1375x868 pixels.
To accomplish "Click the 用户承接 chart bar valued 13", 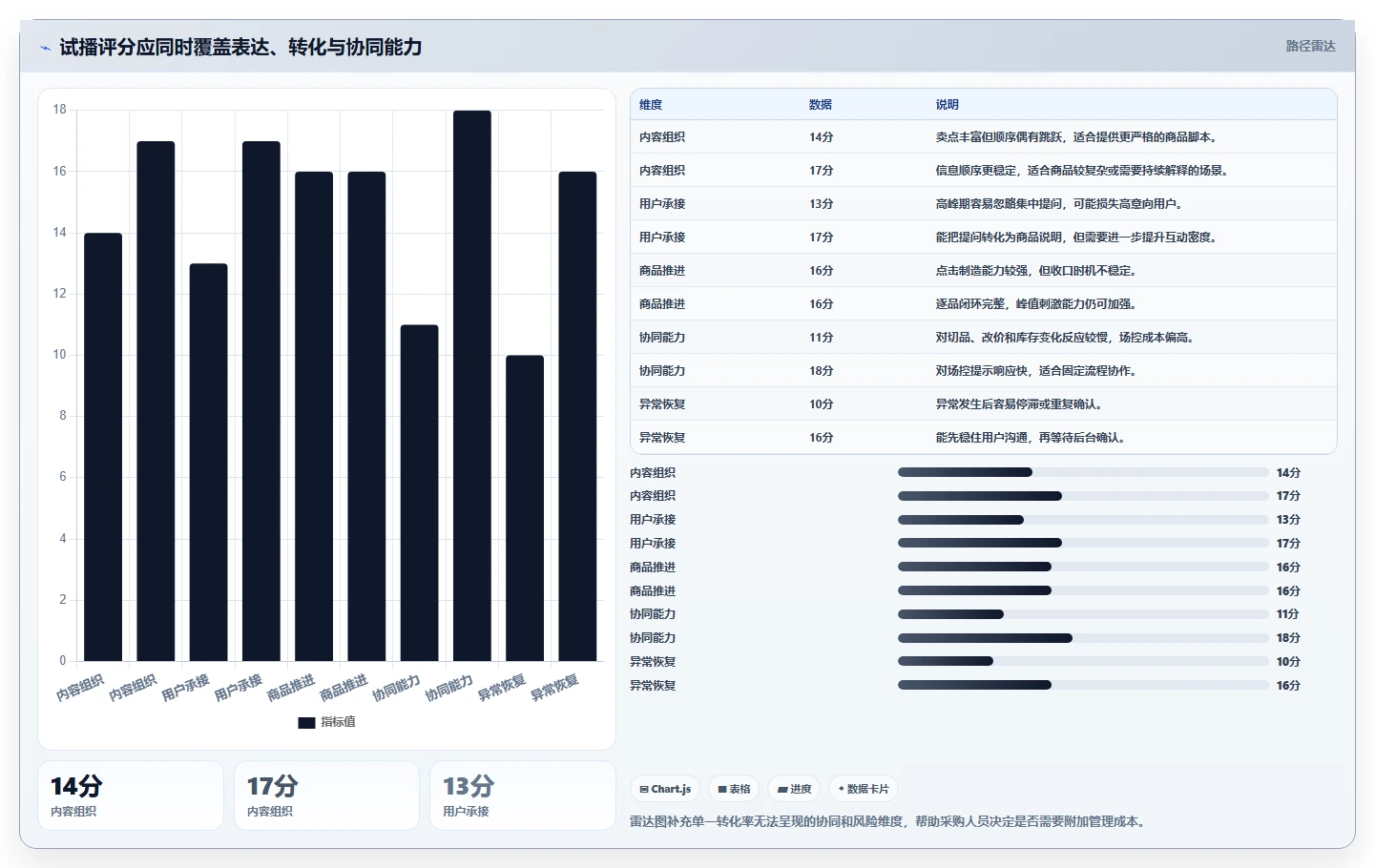I will coord(209,463).
